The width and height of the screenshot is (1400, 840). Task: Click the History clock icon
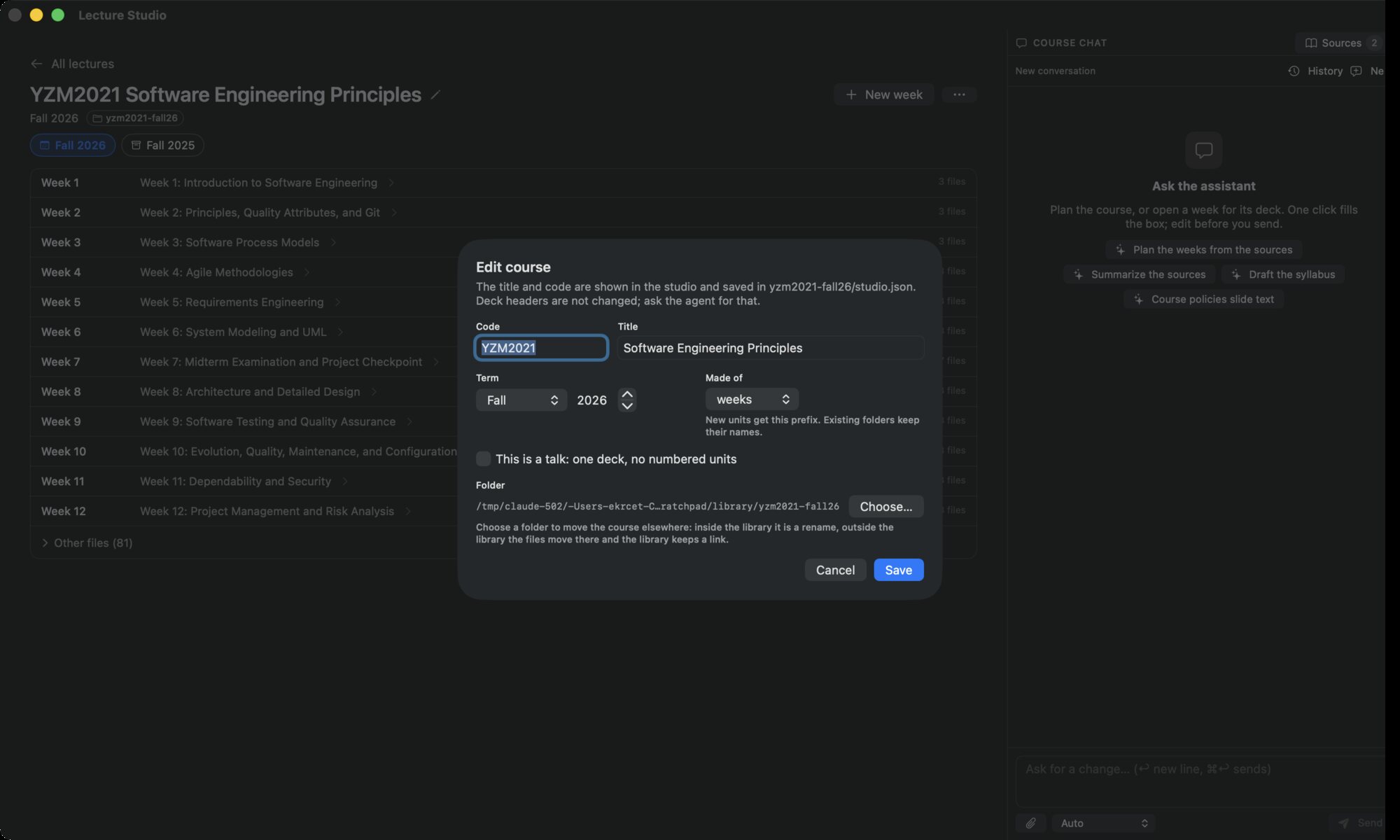click(1294, 71)
